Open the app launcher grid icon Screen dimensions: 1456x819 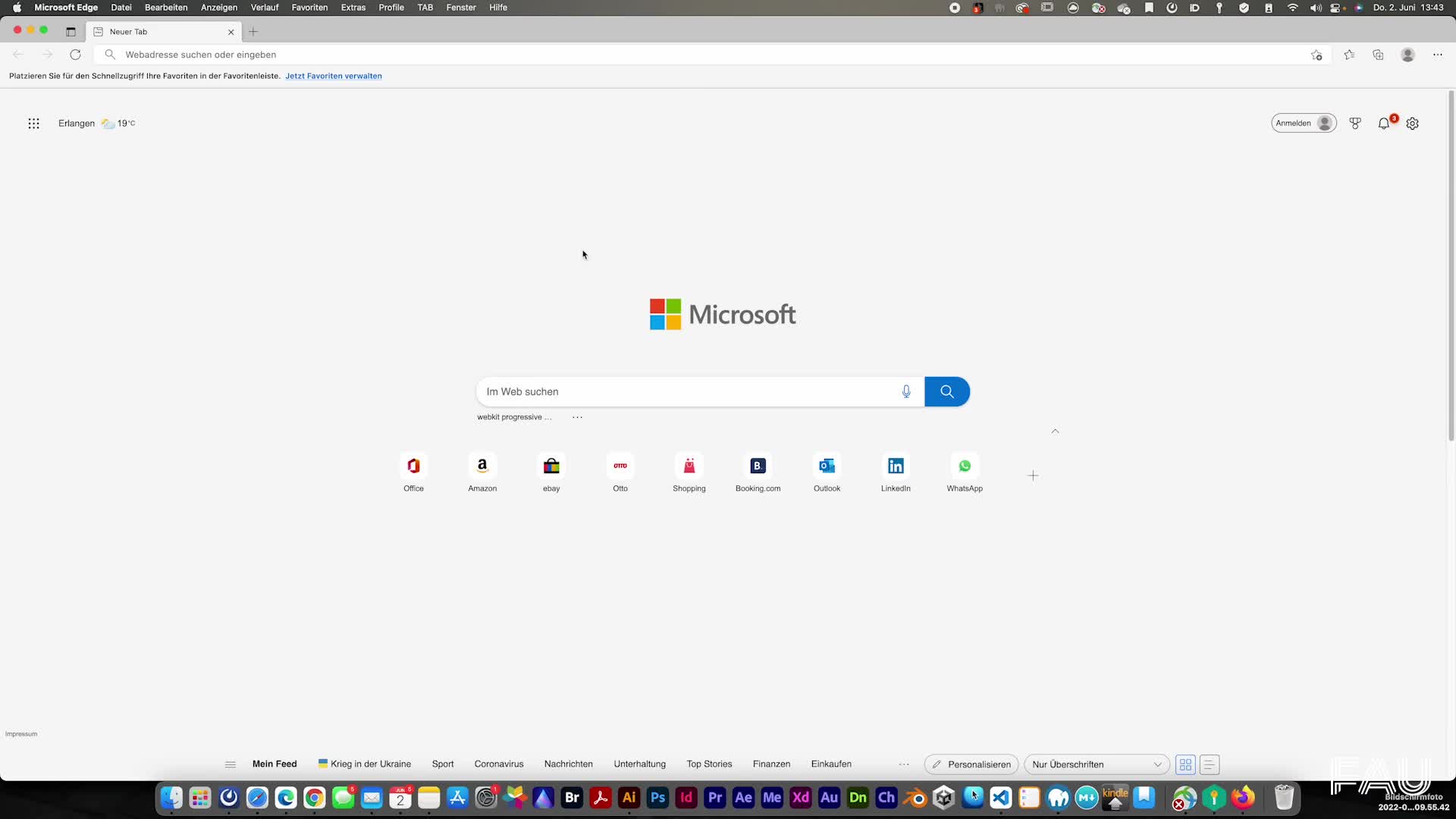33,123
